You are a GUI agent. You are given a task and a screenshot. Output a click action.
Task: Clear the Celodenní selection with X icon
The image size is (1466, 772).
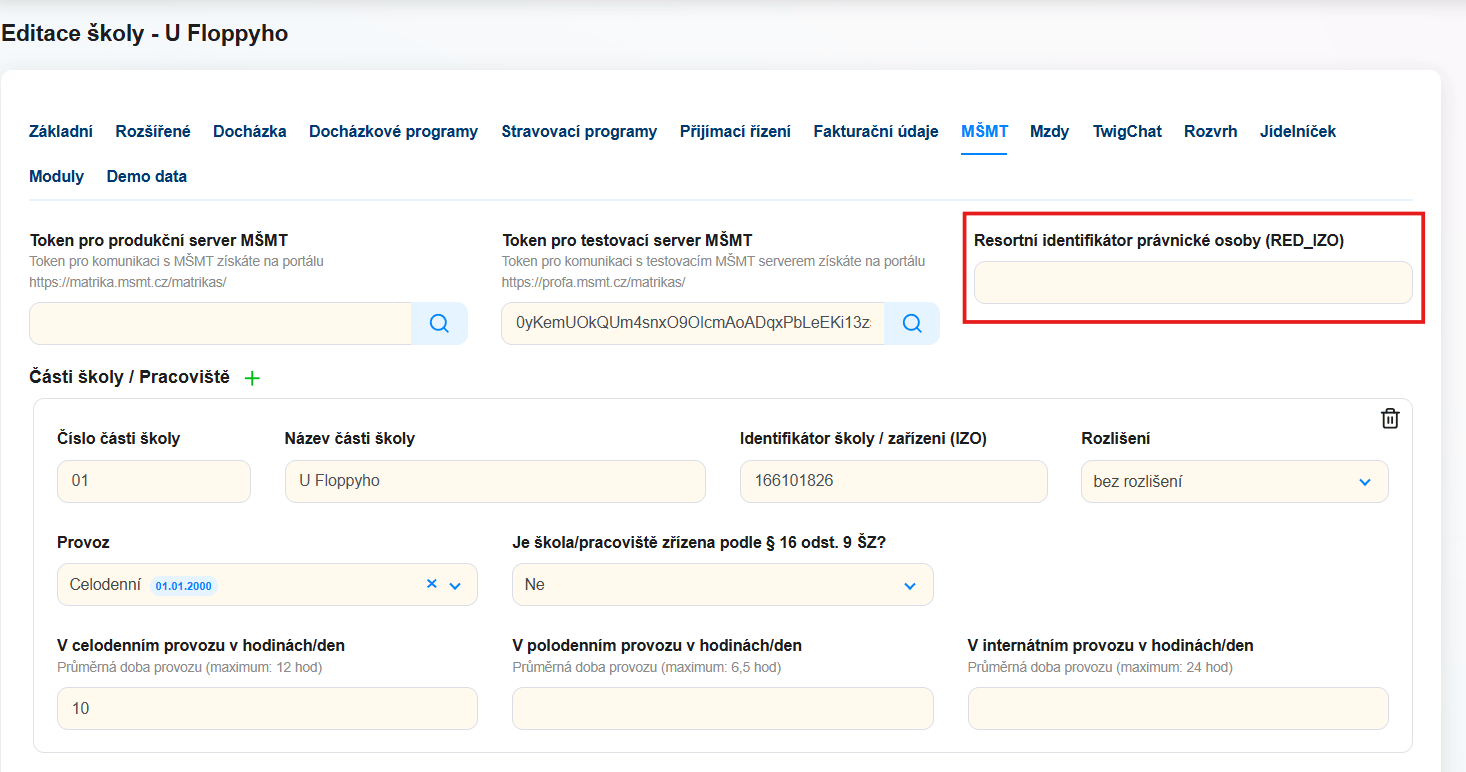tap(432, 584)
